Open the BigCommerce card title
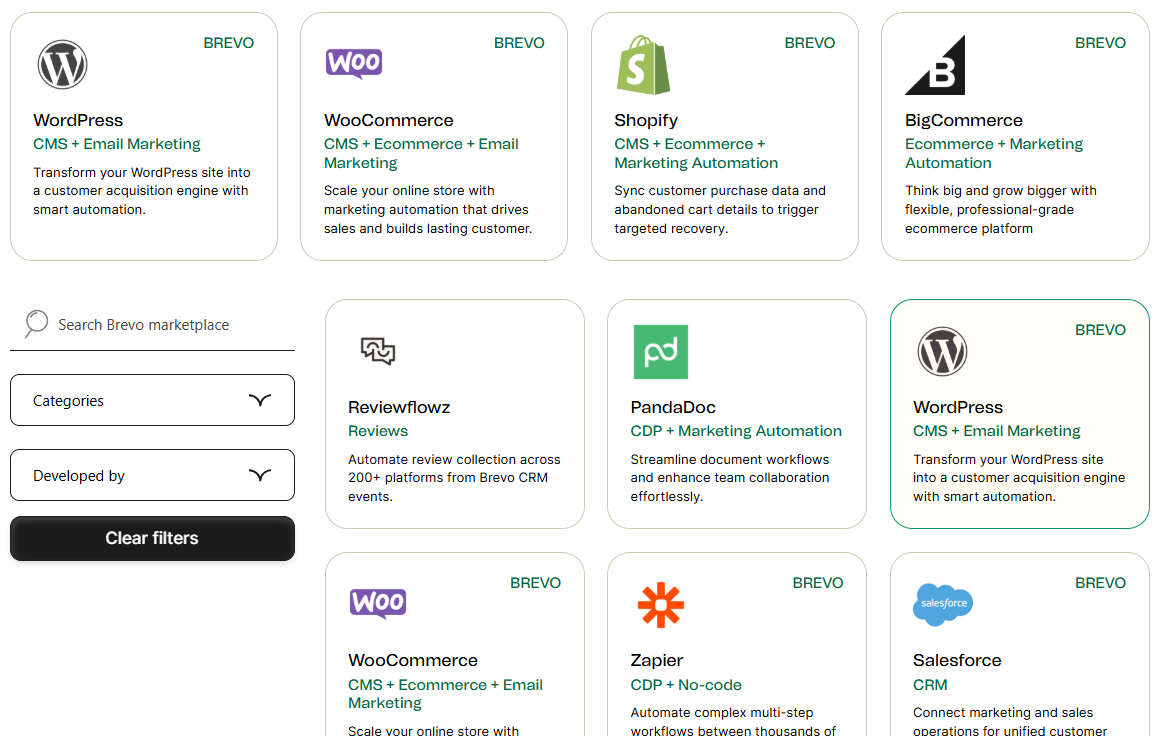1160x736 pixels. [963, 121]
